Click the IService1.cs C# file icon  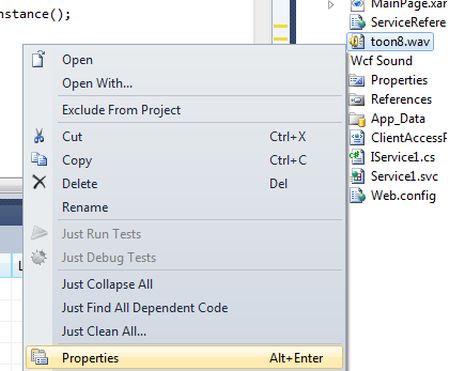[x=357, y=157]
